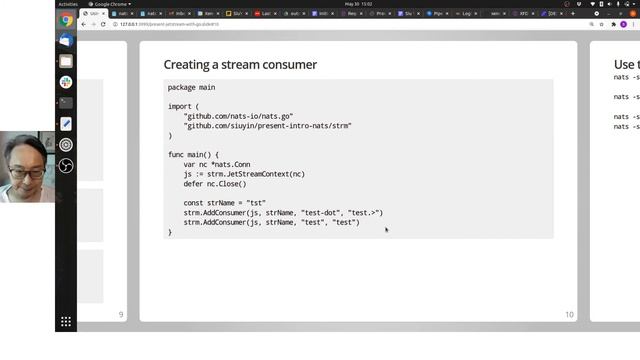
Task: Open tab search circle button in Chrome title bar
Action: pyautogui.click(x=596, y=13)
